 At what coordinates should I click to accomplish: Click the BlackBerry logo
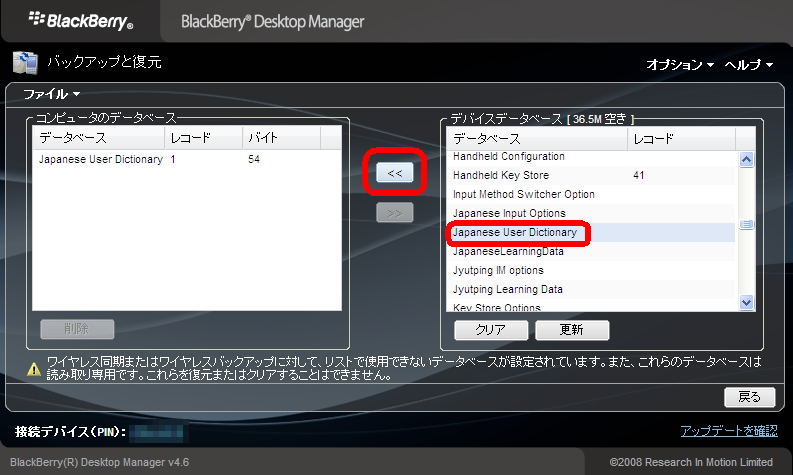[81, 21]
